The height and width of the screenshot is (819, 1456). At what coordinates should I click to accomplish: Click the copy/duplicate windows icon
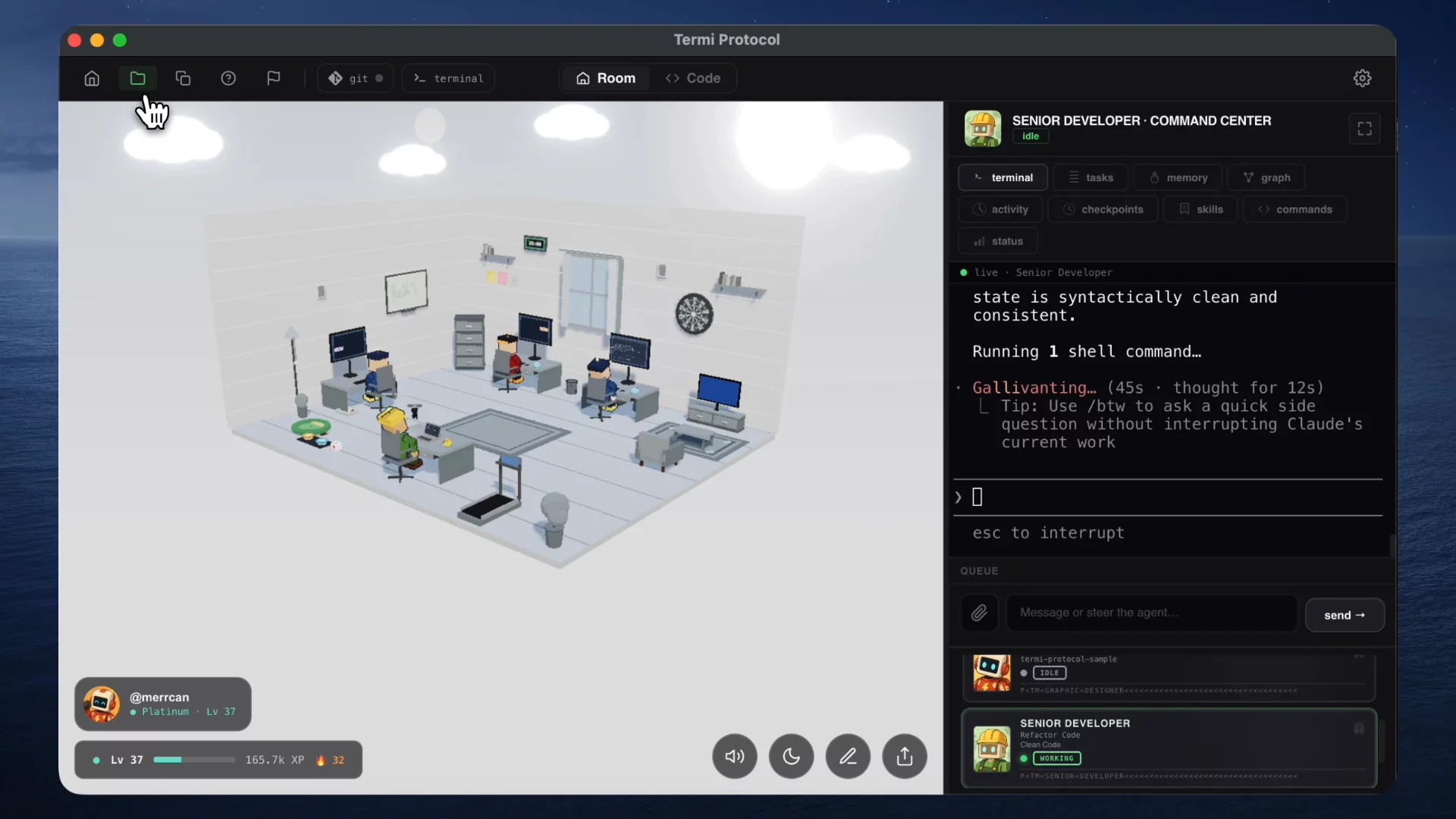pos(183,78)
